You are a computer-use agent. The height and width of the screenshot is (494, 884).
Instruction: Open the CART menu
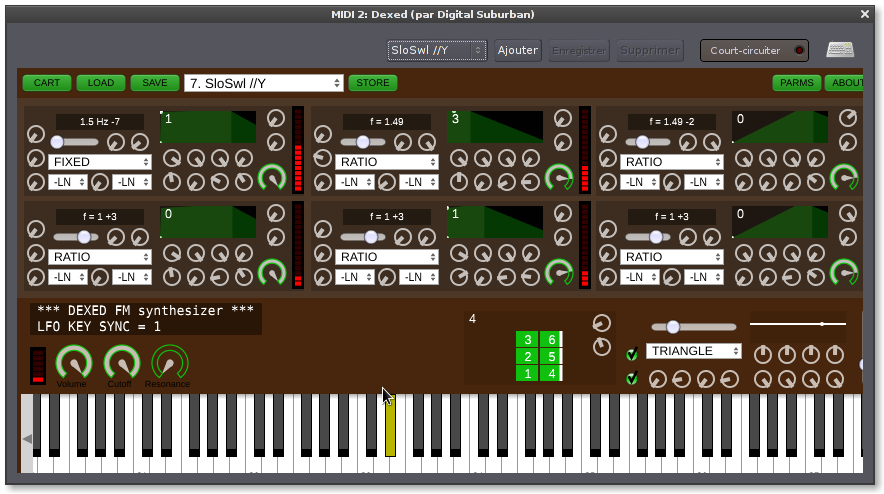point(46,83)
